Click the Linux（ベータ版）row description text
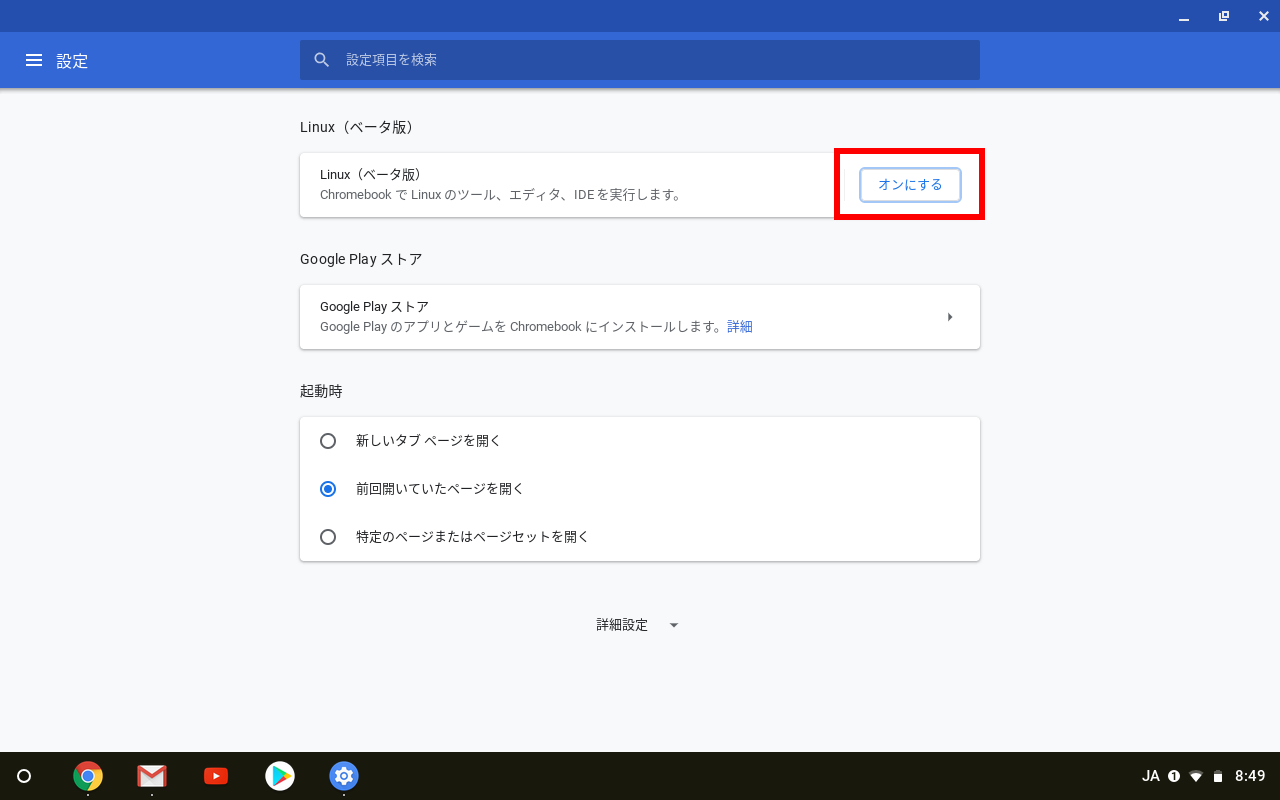 tap(502, 195)
